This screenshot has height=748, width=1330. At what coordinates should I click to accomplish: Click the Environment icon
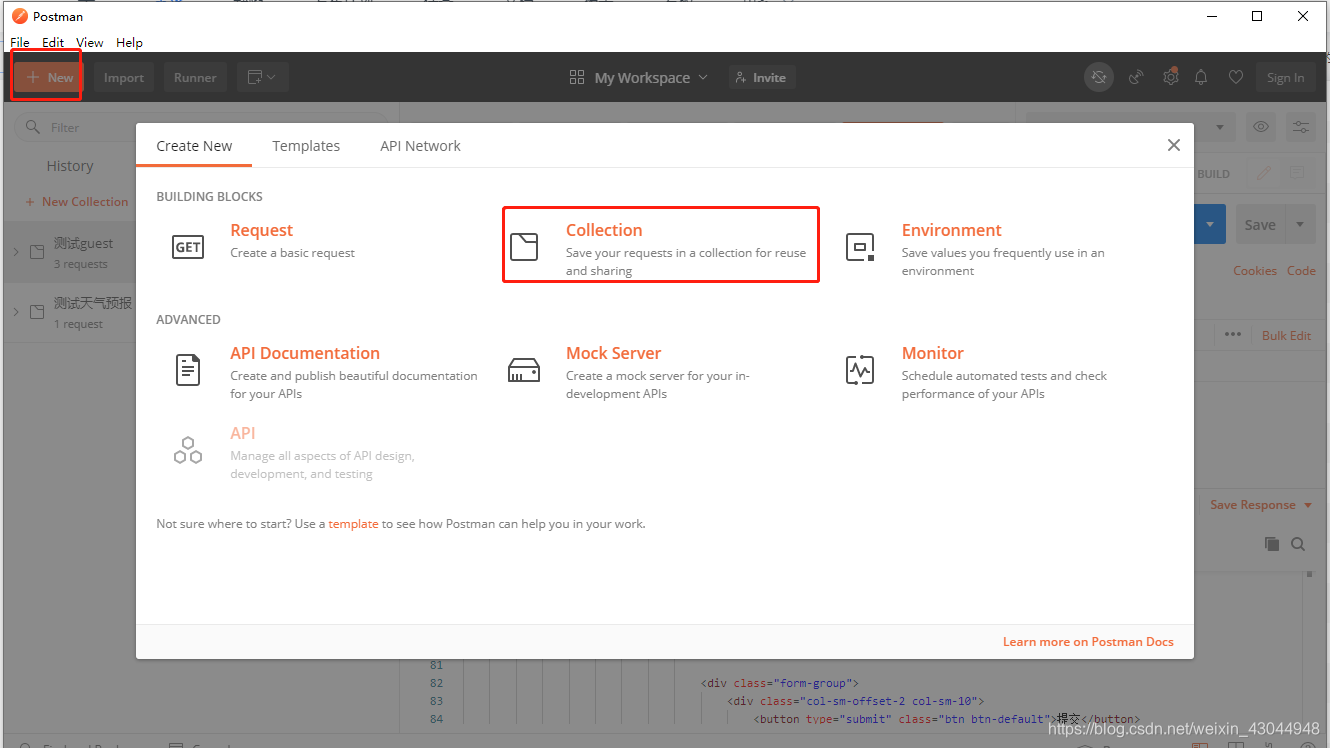860,247
